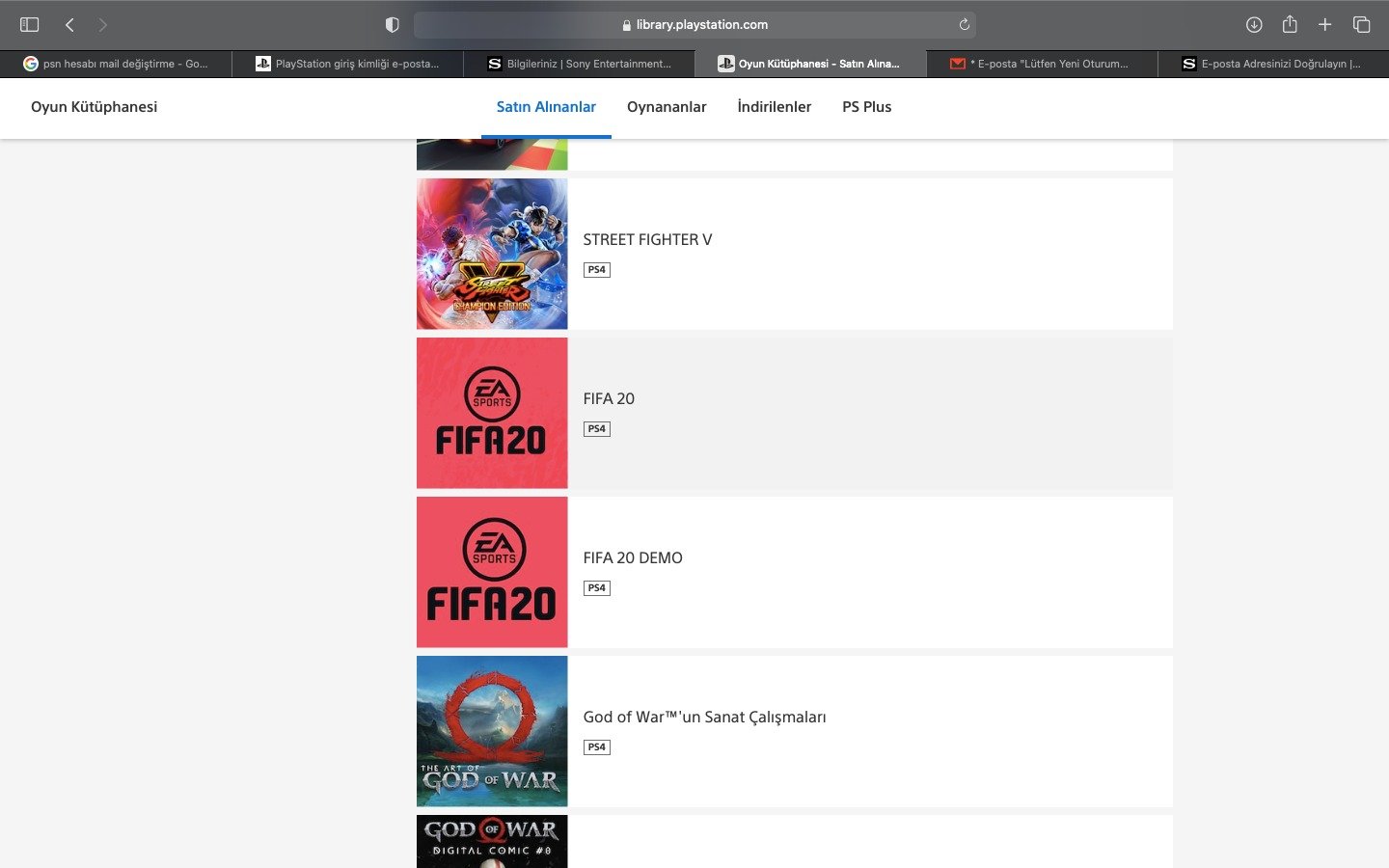Click the Oyun Kütüphanesi page title

(x=94, y=107)
